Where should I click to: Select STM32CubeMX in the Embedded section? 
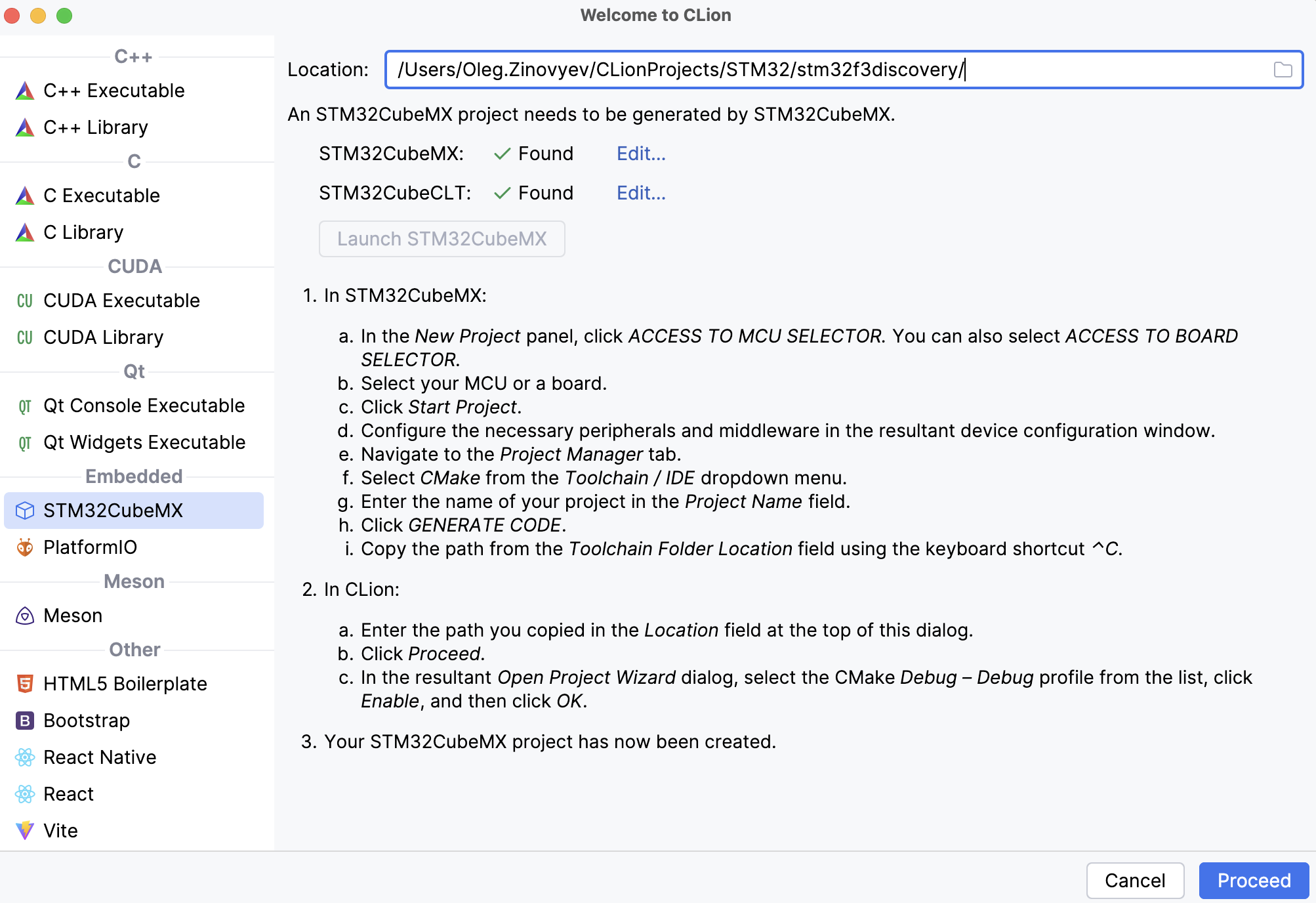click(x=113, y=511)
